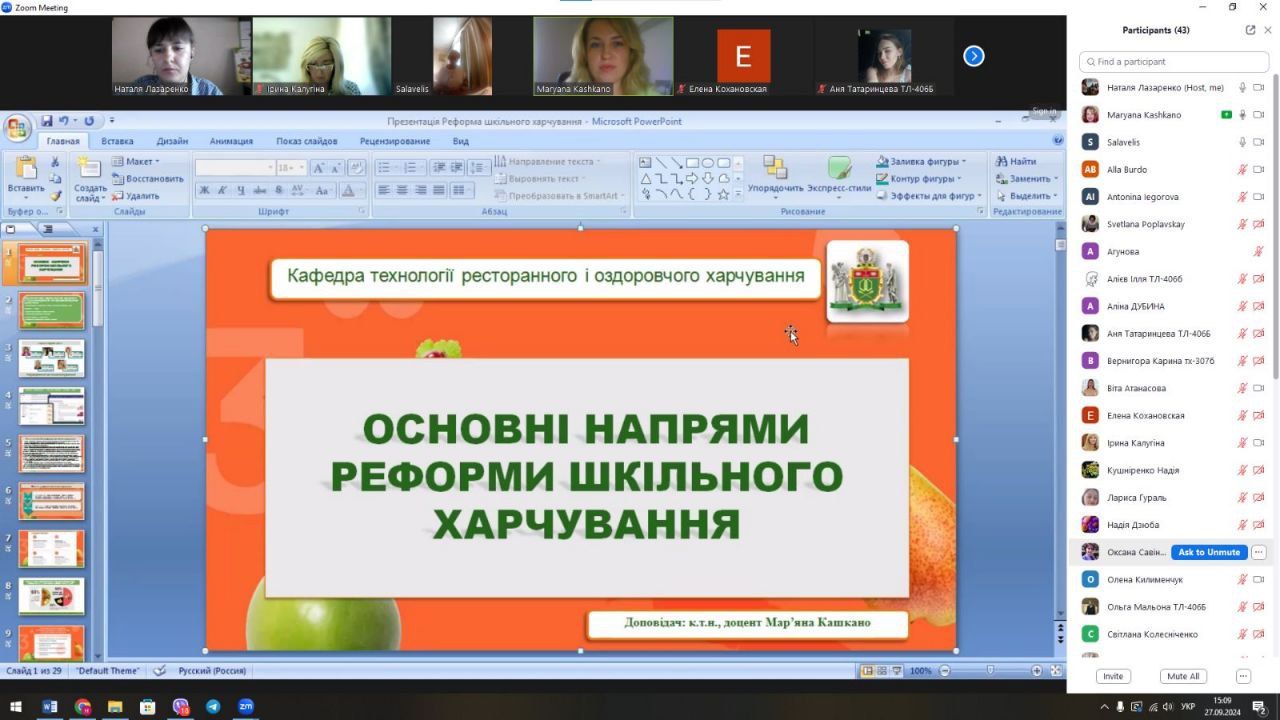
Task: Click the Office button in PowerPoint
Action: click(x=17, y=128)
